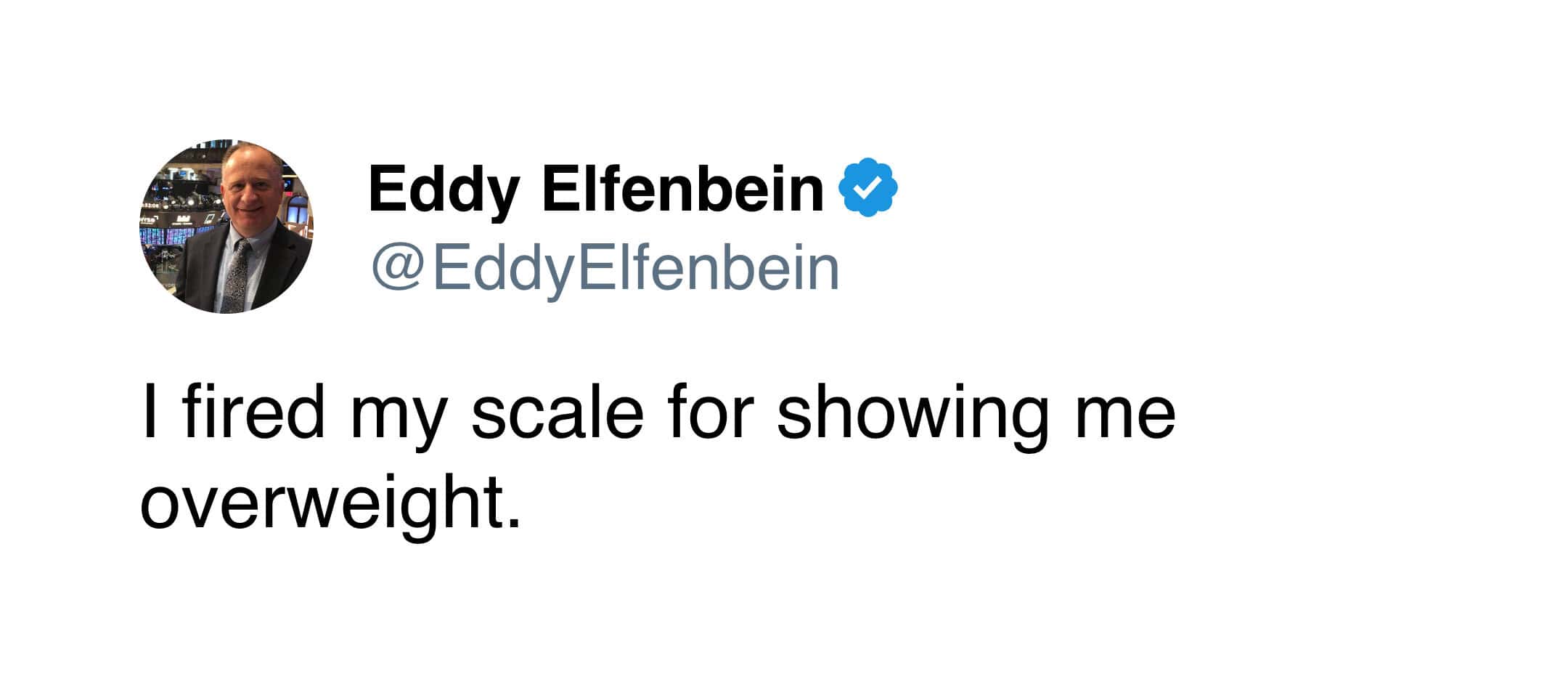Click the period after "overweight"
This screenshot has height=687, width=1568.
pos(515,523)
